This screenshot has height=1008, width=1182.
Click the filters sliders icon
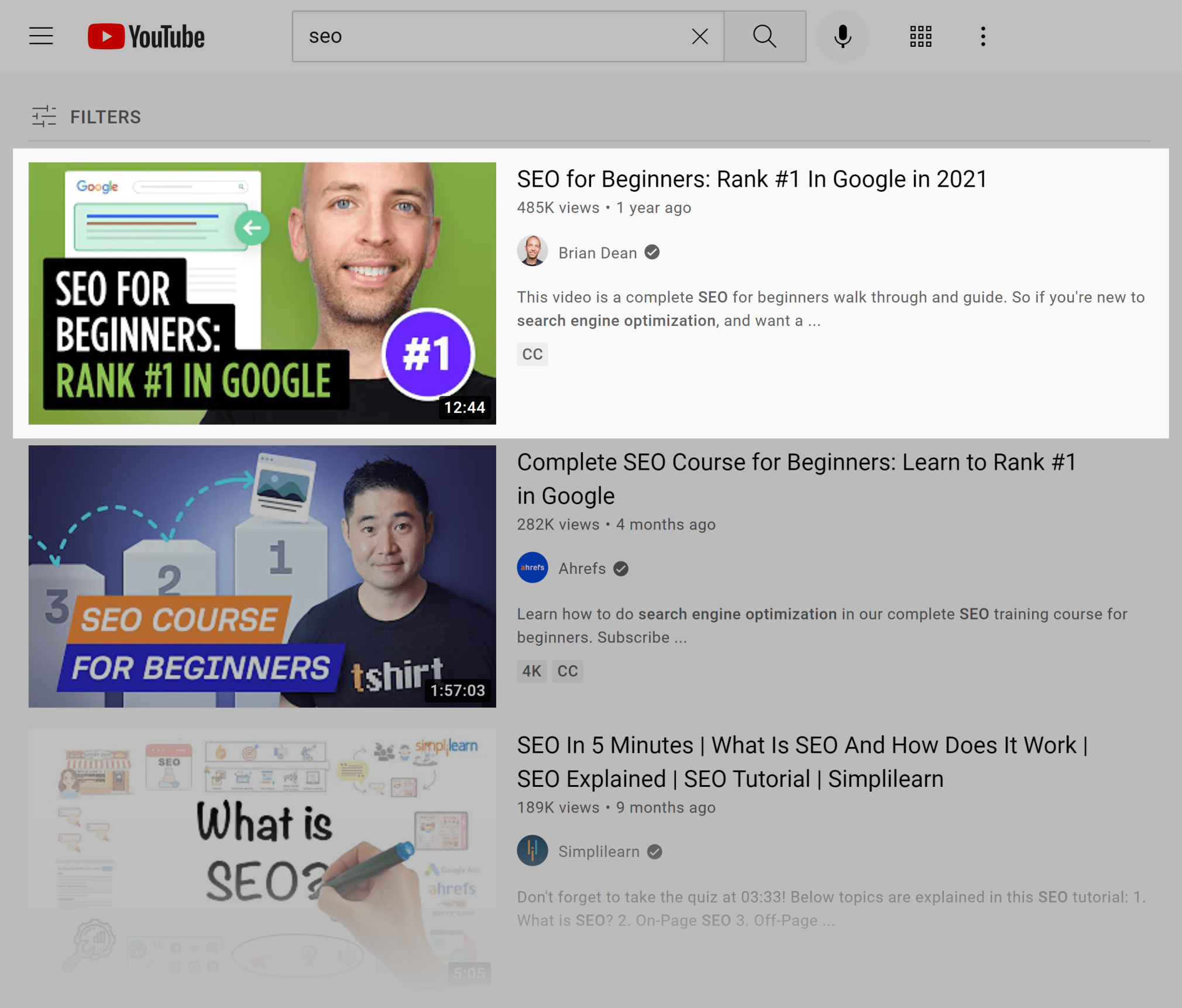pyautogui.click(x=44, y=117)
